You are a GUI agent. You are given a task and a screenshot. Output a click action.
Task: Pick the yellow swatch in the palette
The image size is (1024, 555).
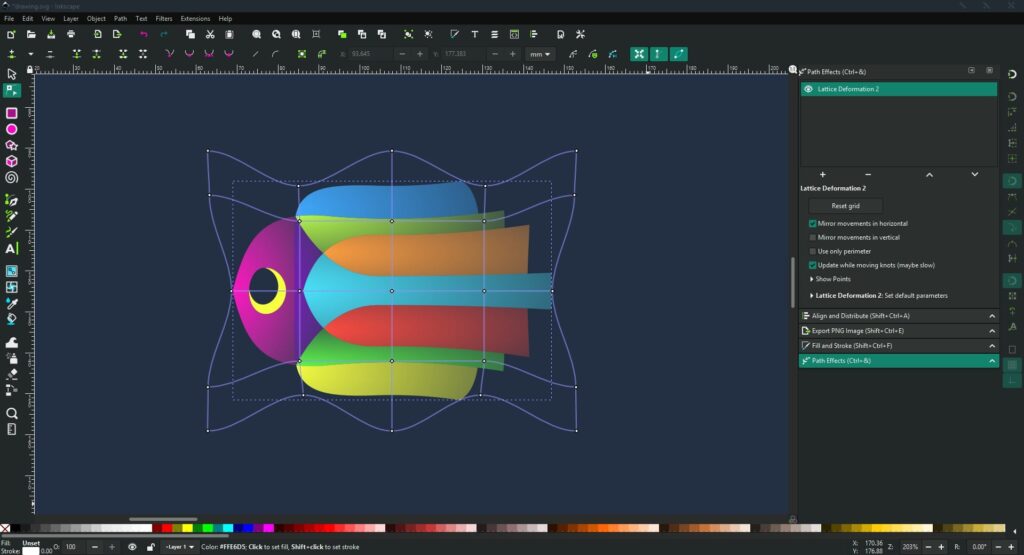click(x=188, y=528)
